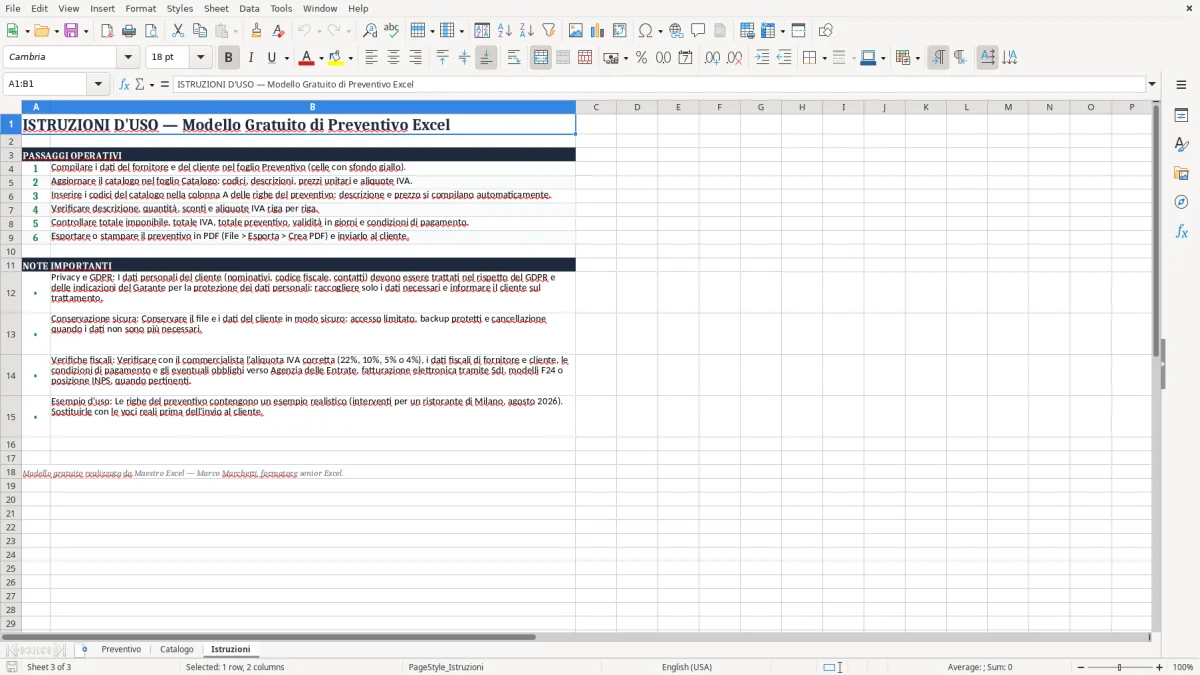Image resolution: width=1200 pixels, height=675 pixels.
Task: Open the 18 pt font size dropdown
Action: 200,58
